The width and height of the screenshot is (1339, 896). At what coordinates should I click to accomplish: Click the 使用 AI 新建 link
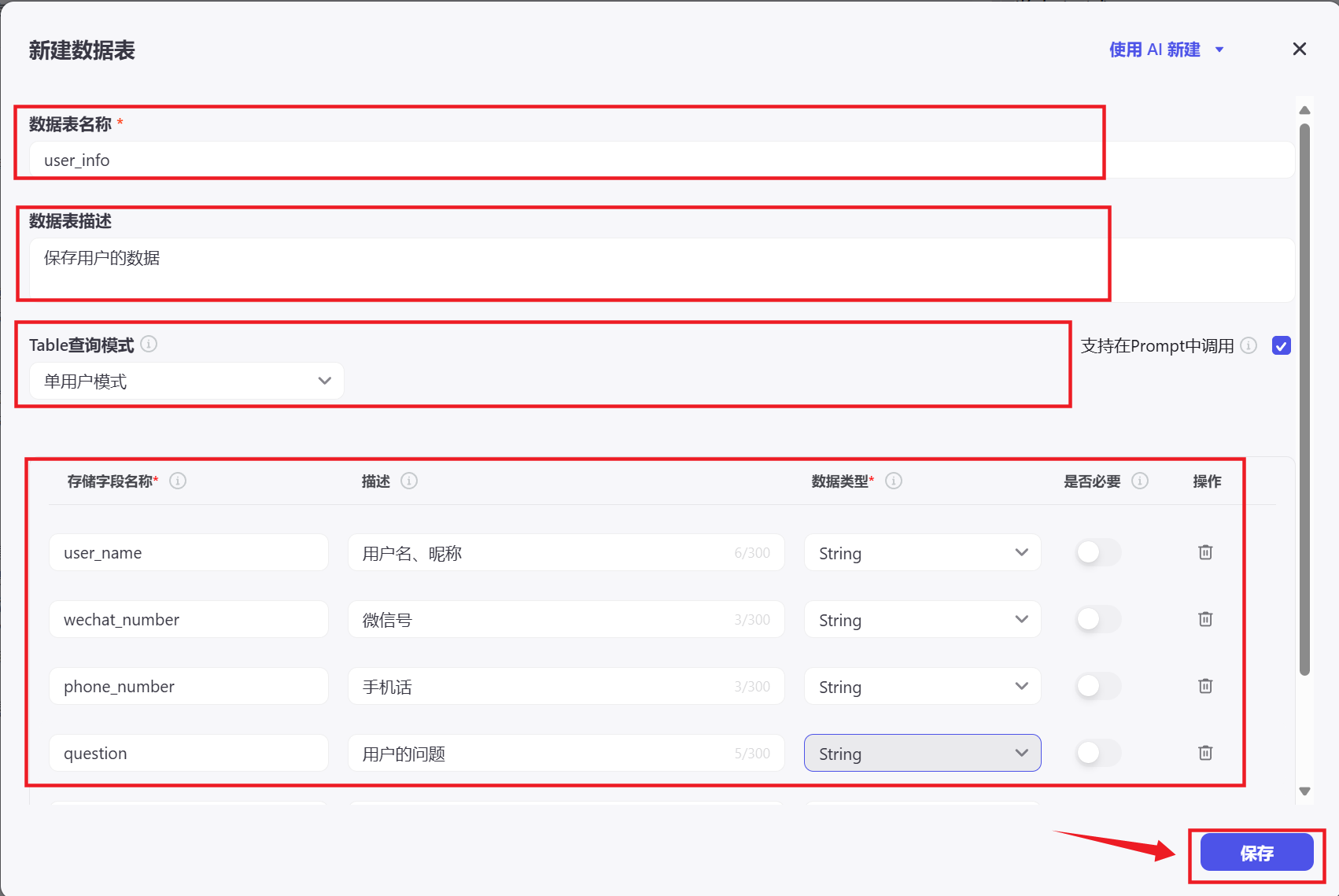1154,50
